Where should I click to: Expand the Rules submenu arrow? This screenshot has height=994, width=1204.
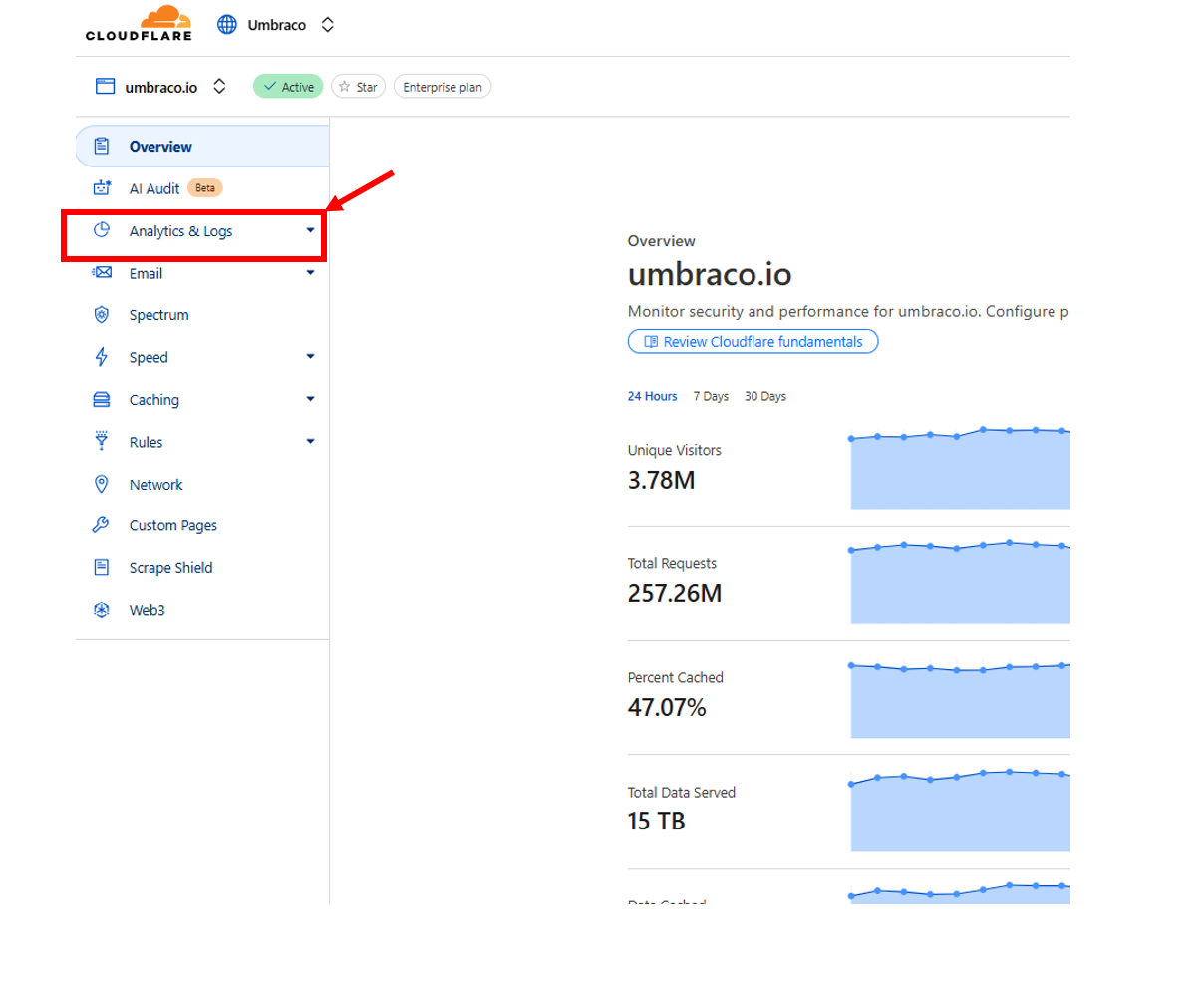coord(310,441)
